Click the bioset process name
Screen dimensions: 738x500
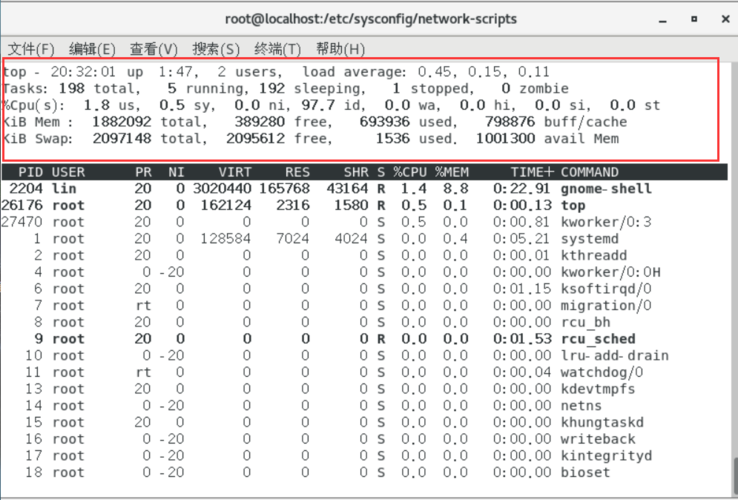coord(585,472)
